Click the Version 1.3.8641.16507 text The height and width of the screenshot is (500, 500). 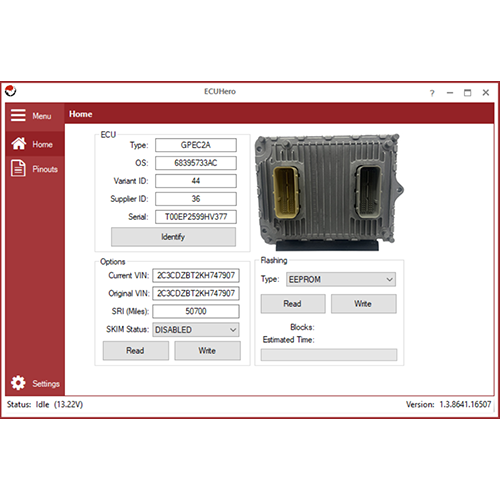click(448, 404)
